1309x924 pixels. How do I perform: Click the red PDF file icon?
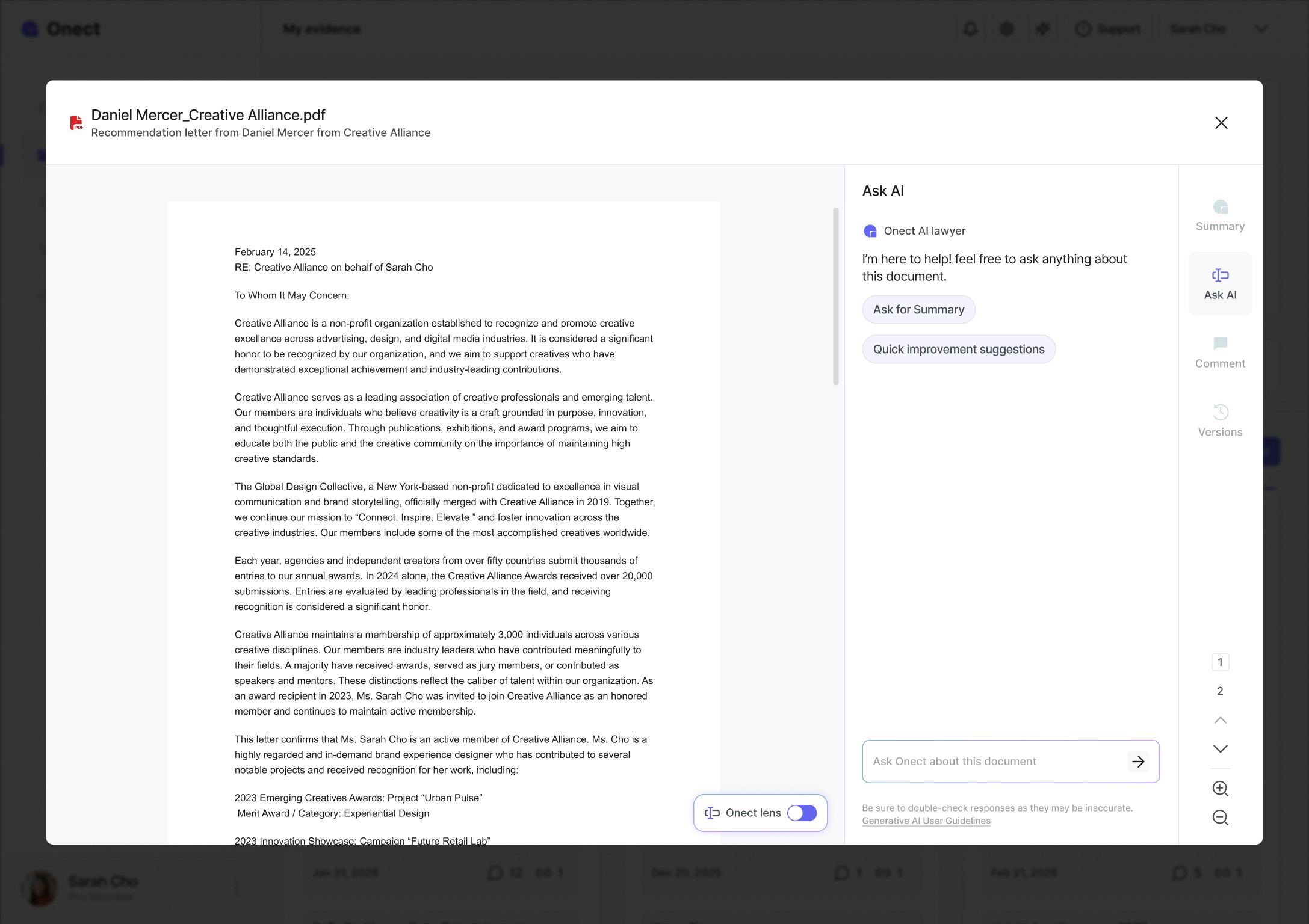[76, 123]
